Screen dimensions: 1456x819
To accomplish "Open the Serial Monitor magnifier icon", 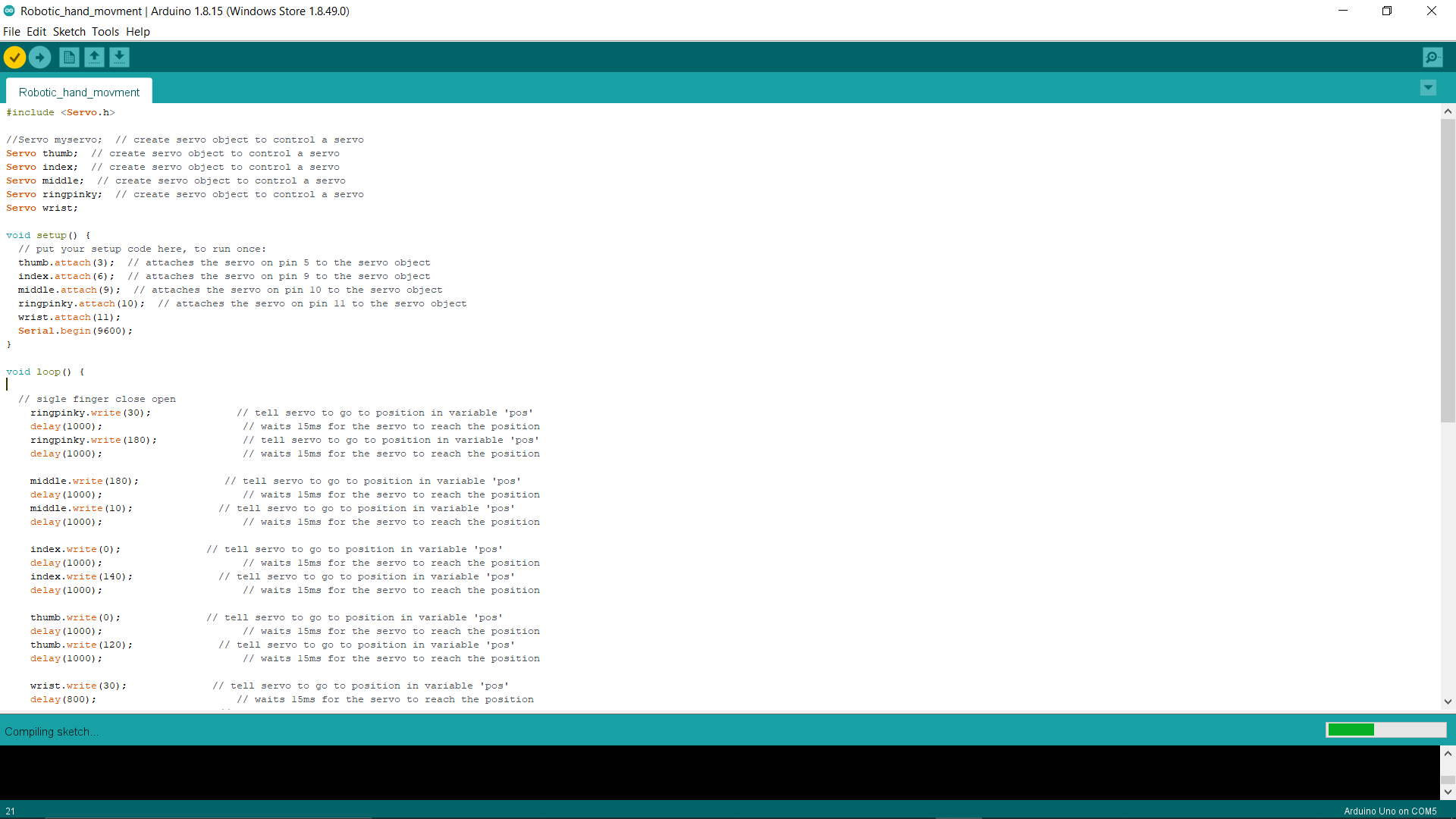I will pyautogui.click(x=1432, y=58).
